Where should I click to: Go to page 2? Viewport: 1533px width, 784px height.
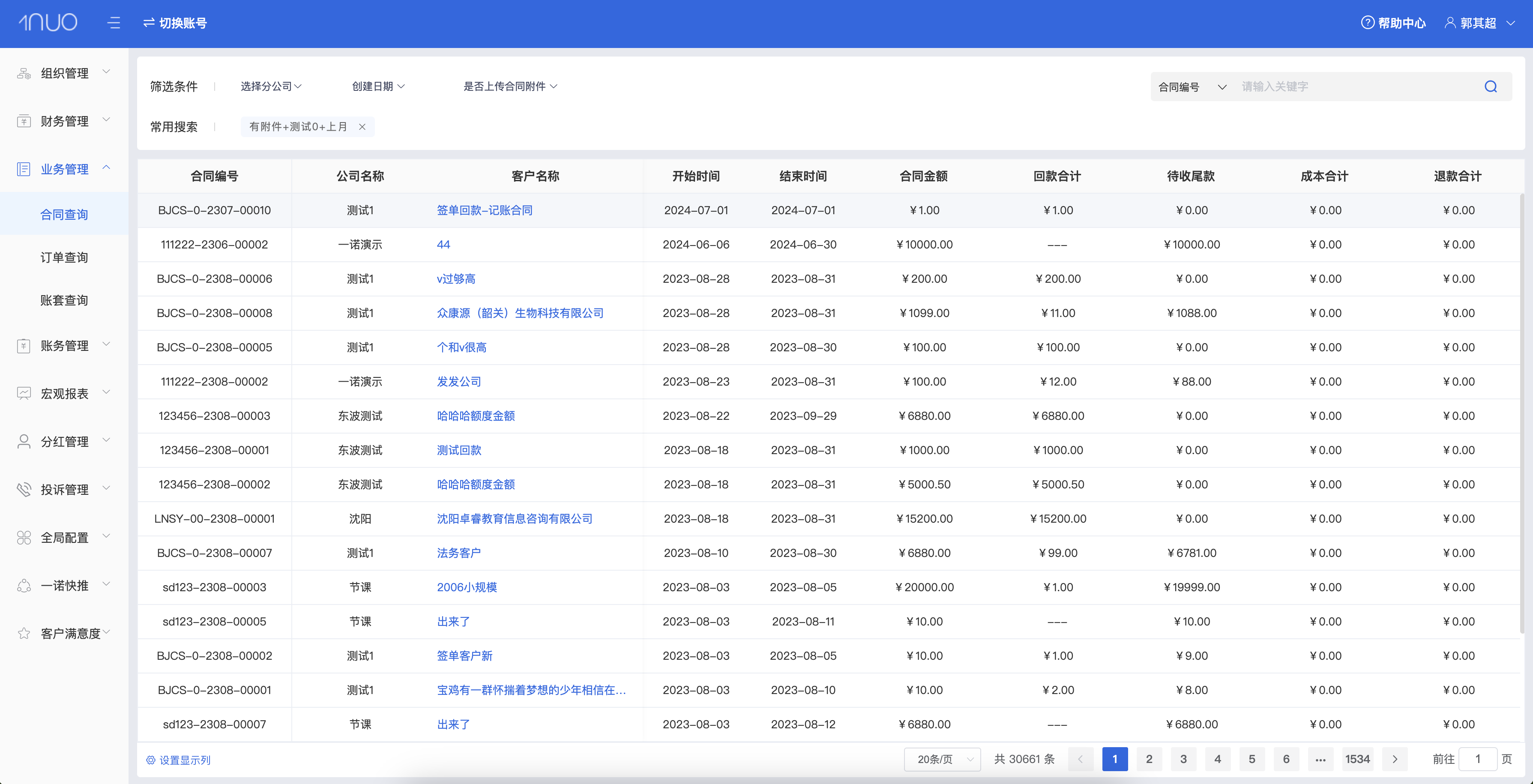(1149, 759)
